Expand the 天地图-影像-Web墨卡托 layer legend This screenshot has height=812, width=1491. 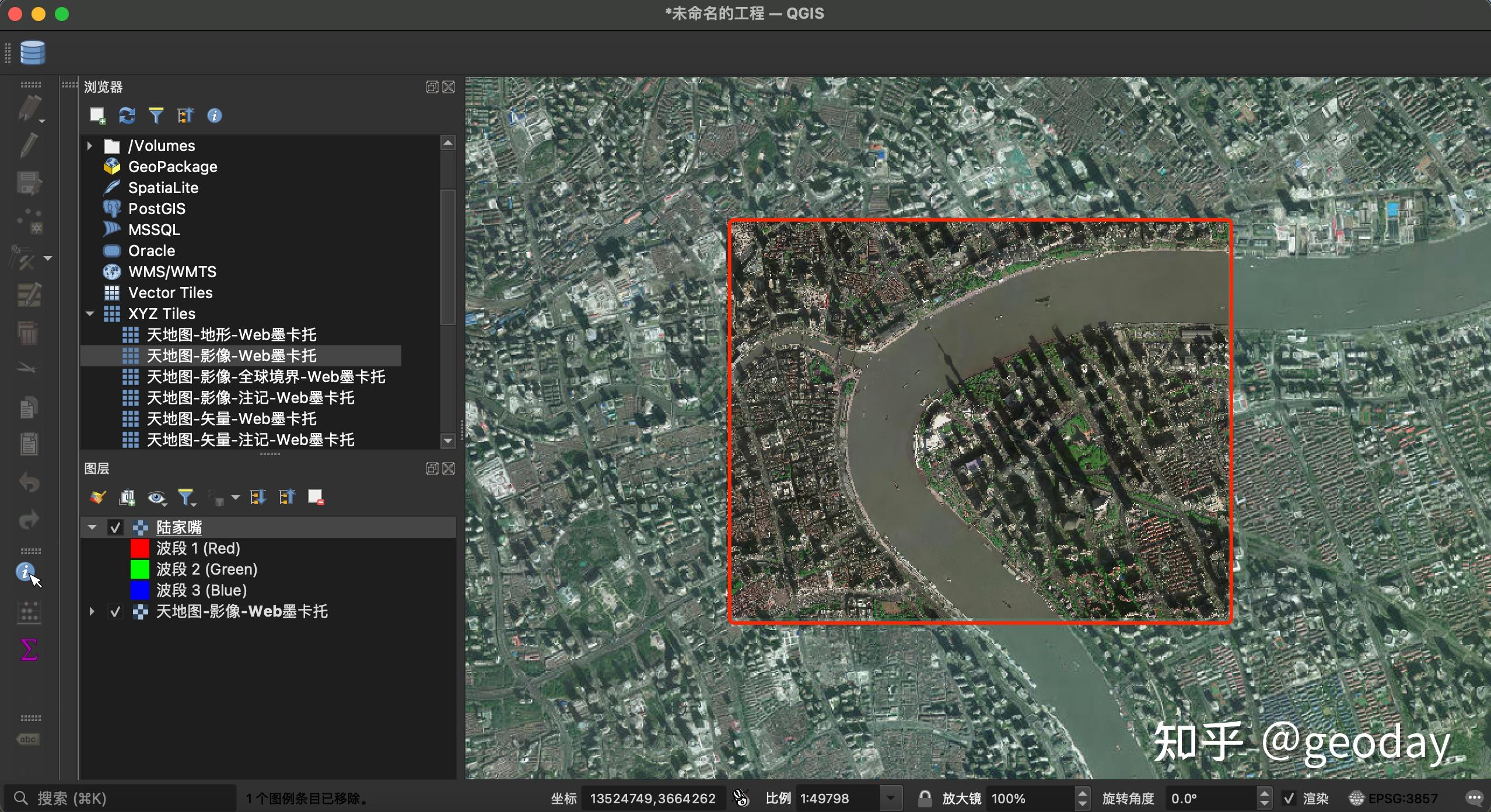click(x=92, y=611)
